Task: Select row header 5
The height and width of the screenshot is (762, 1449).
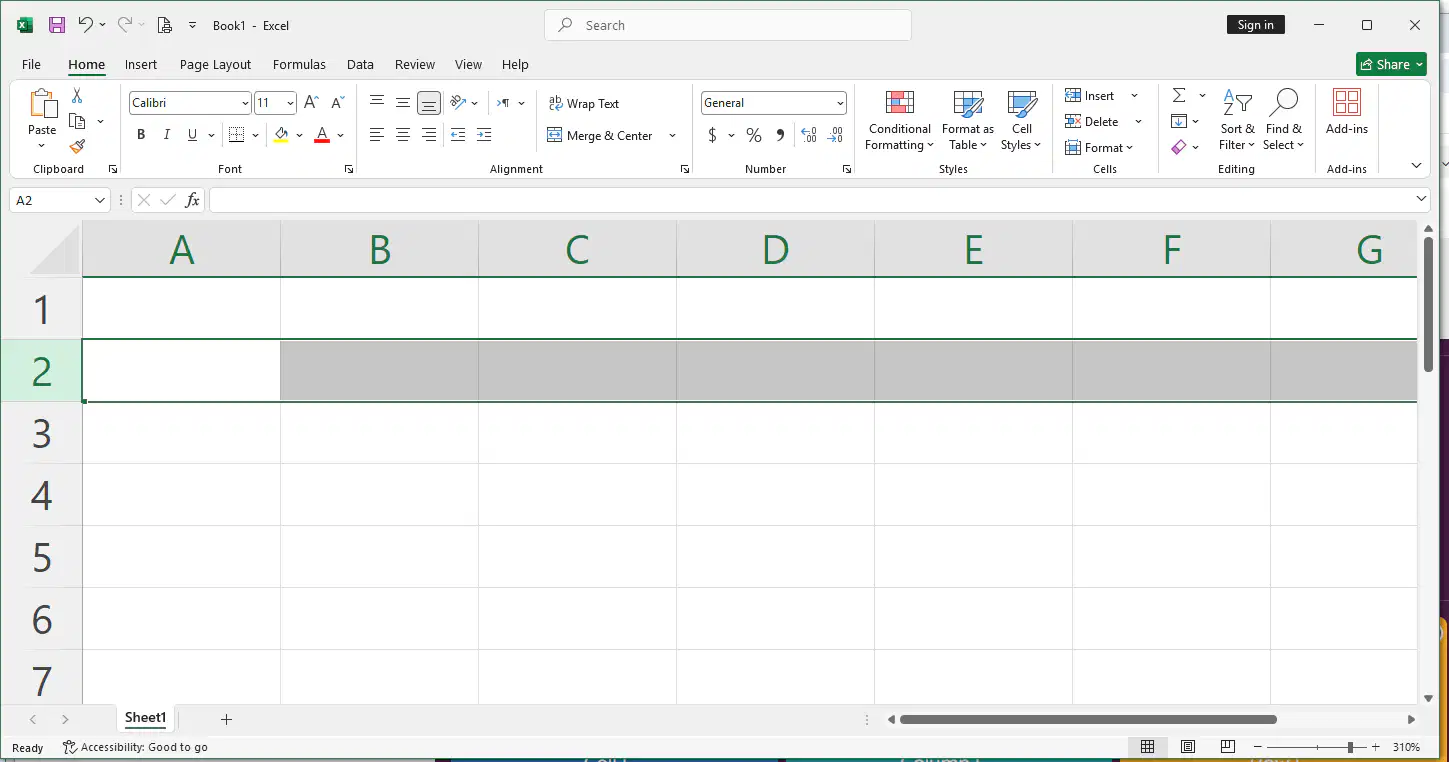Action: pos(41,557)
